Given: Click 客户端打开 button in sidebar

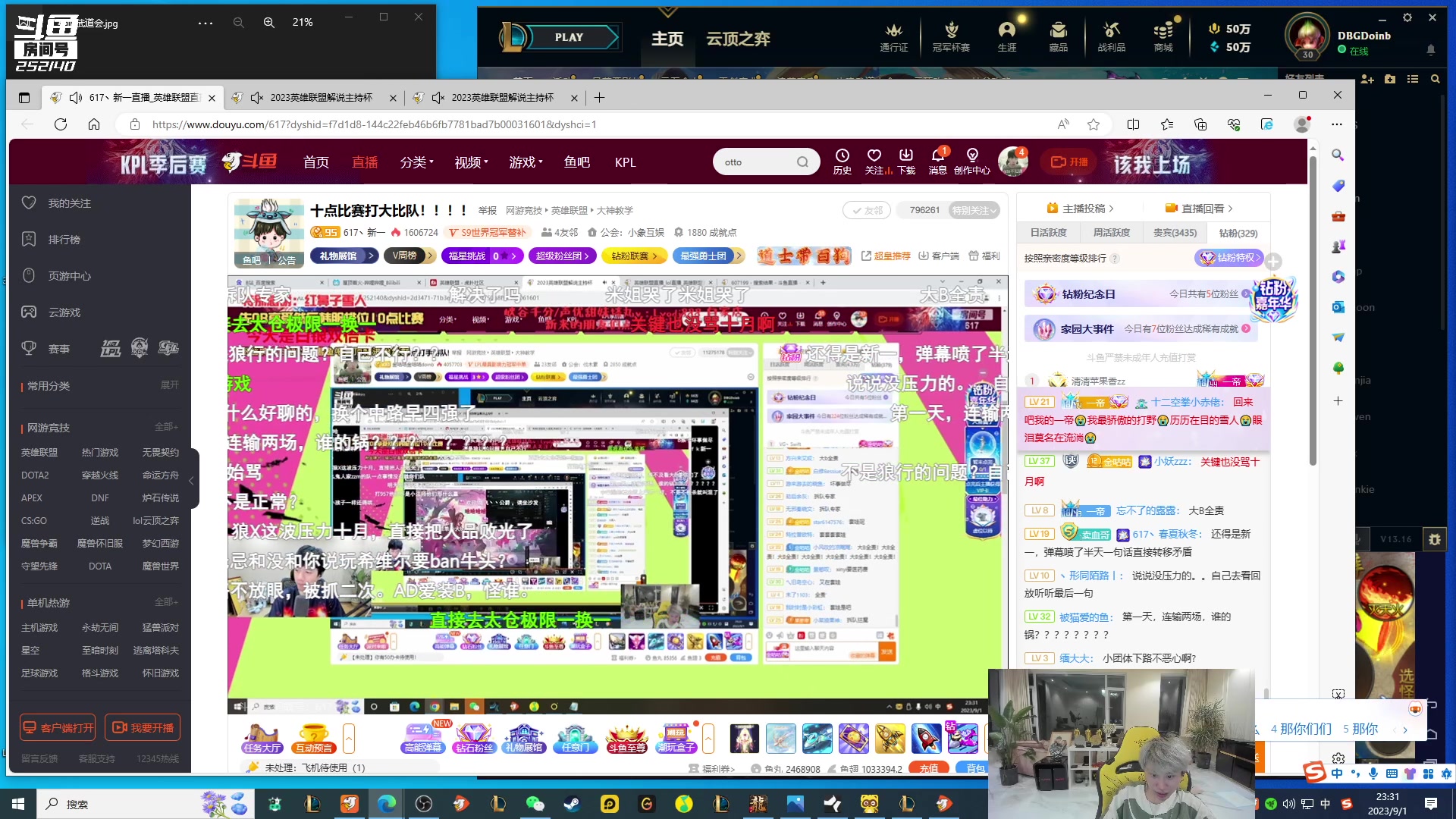Looking at the screenshot, I should [x=58, y=727].
